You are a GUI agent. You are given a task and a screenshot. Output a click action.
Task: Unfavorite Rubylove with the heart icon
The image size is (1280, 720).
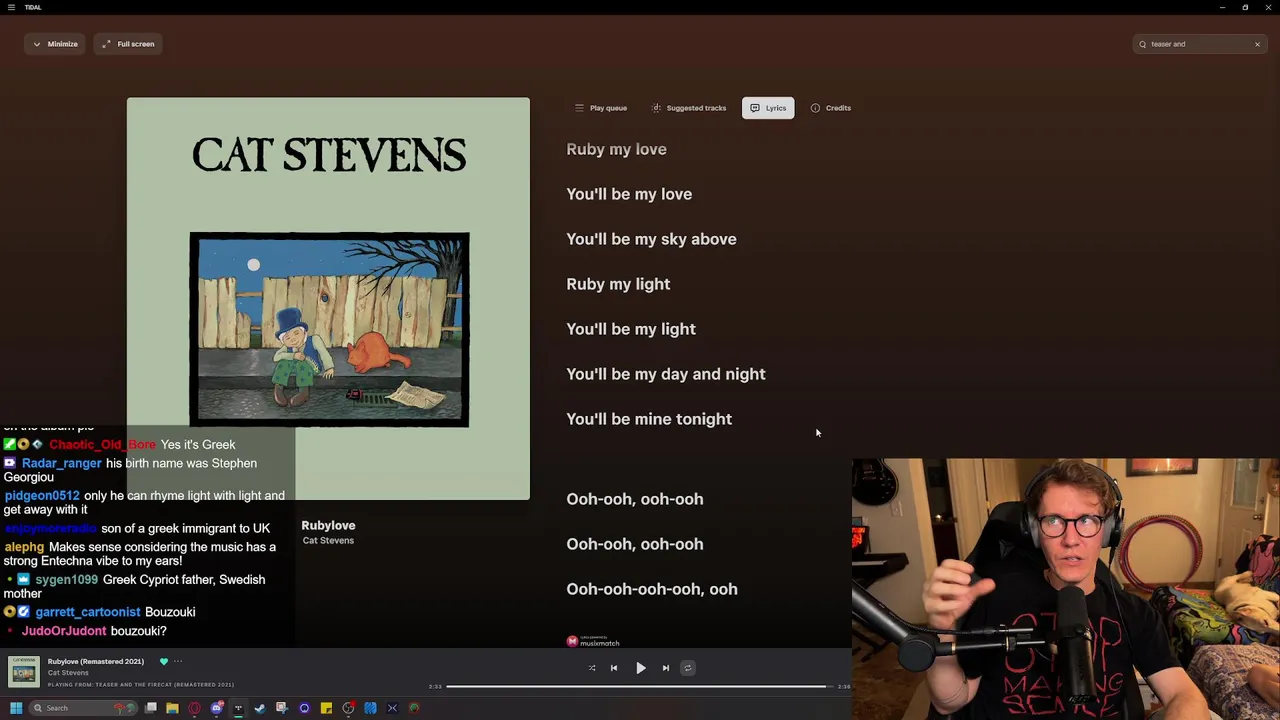point(164,661)
